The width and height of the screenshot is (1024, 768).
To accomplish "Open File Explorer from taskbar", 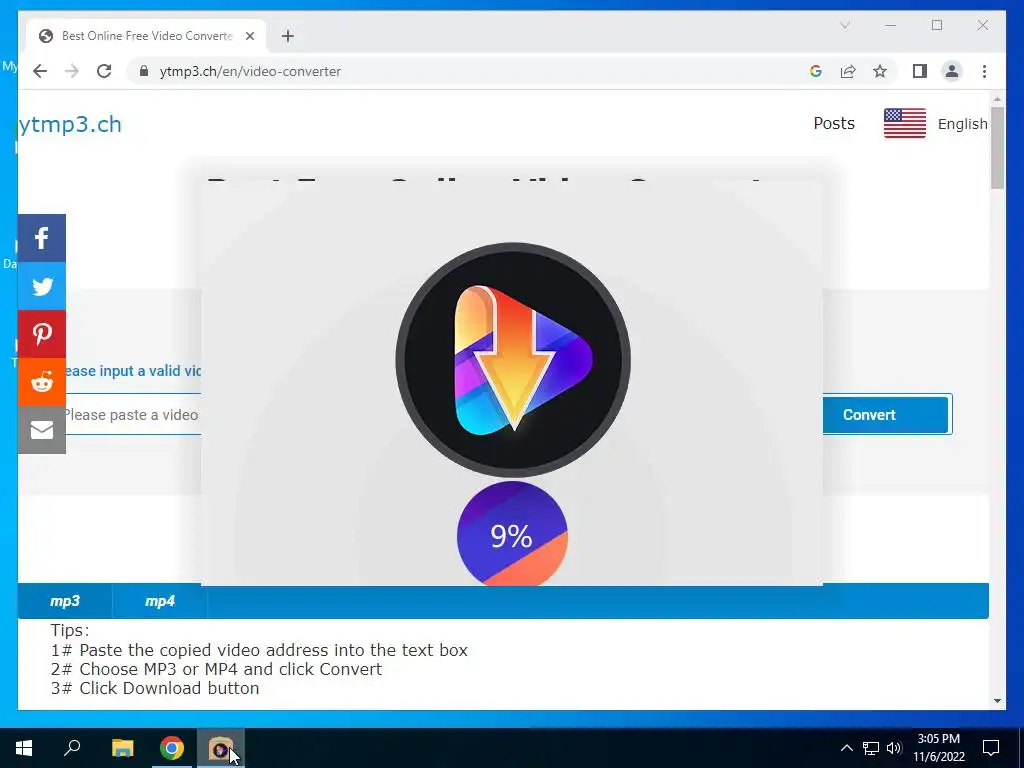I will pos(122,748).
